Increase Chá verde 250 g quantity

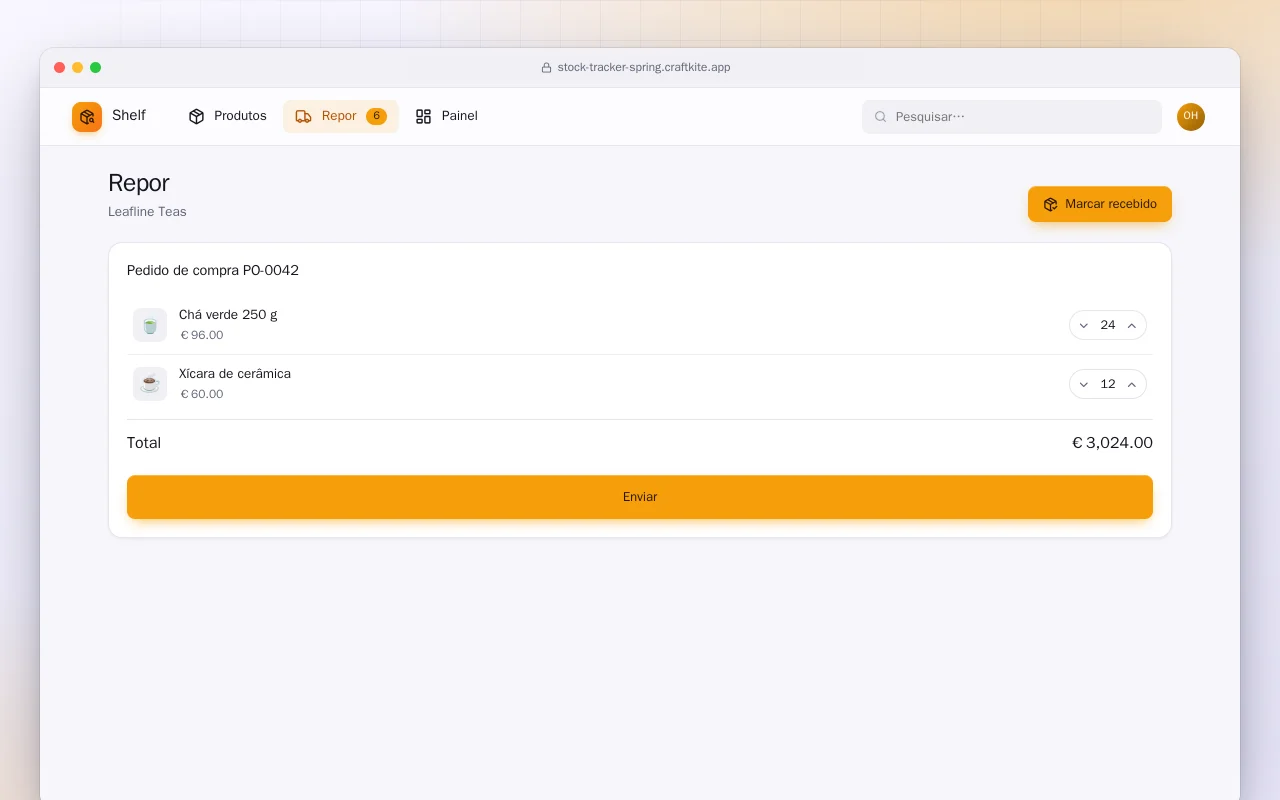[x=1132, y=325]
